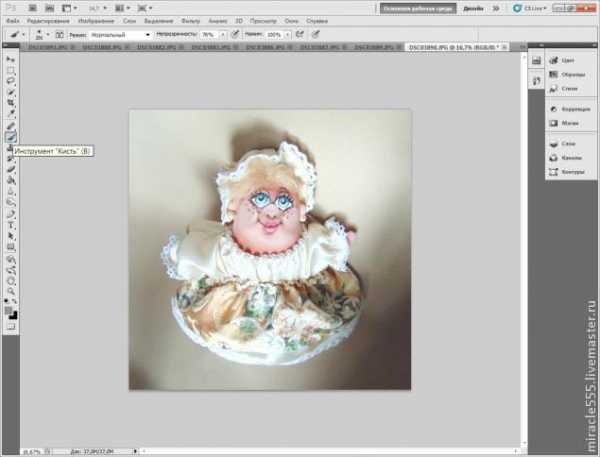Toggle tablet pressure controls size
Viewport: 600px width, 457px height.
(x=315, y=34)
